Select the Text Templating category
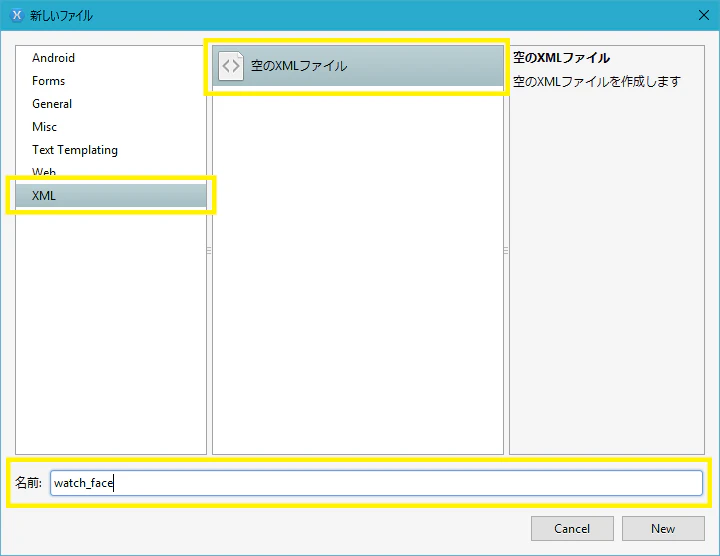Screen dimensions: 720x556 [75, 150]
